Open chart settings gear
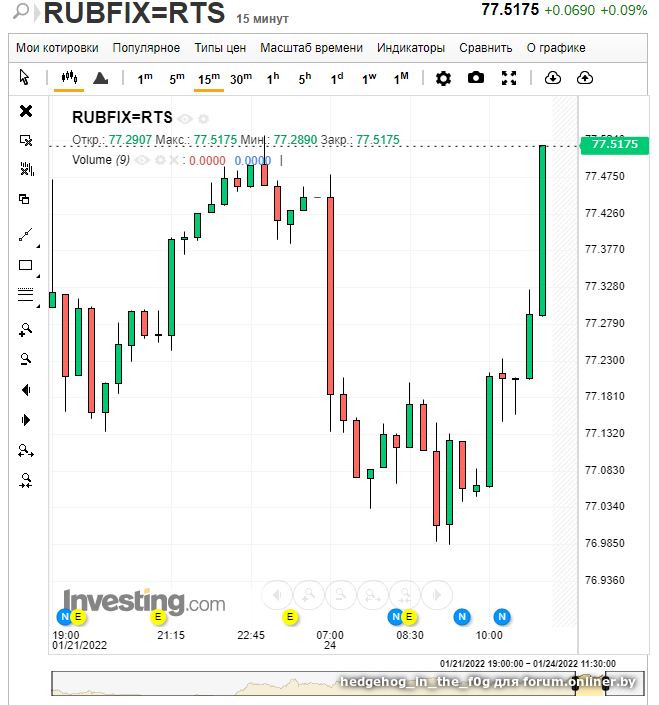 [x=443, y=78]
